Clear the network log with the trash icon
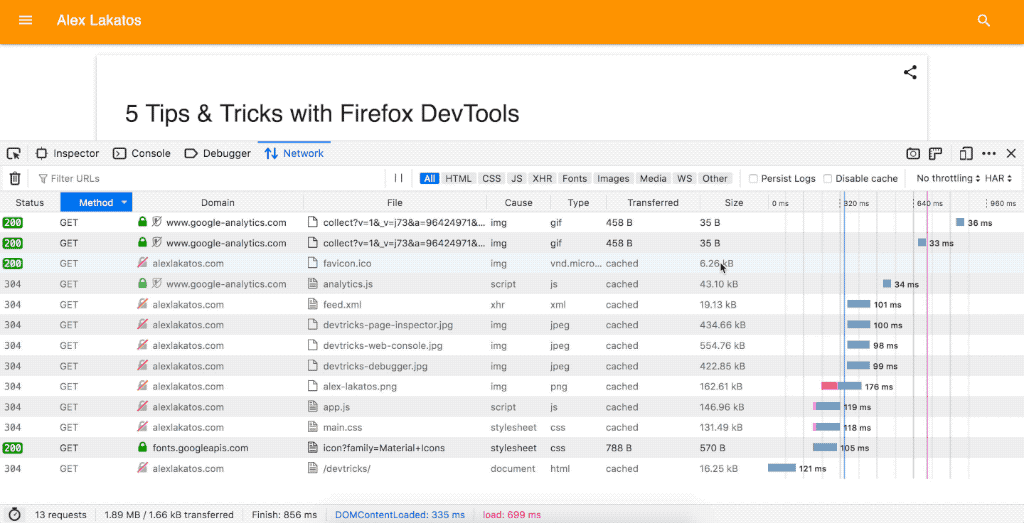1024x523 pixels. pyautogui.click(x=15, y=178)
